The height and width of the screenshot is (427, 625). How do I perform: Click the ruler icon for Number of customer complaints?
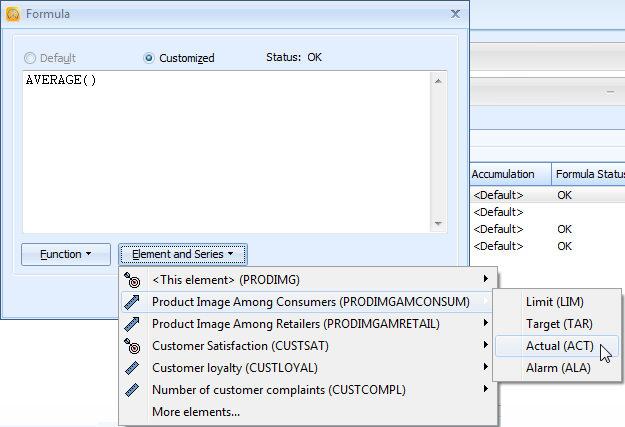pyautogui.click(x=134, y=389)
